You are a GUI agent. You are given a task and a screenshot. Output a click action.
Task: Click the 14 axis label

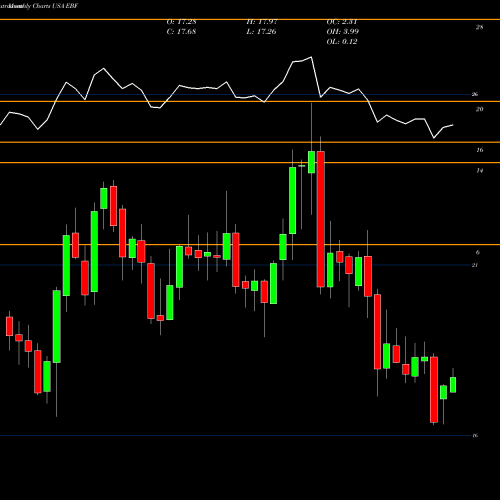coord(479,171)
